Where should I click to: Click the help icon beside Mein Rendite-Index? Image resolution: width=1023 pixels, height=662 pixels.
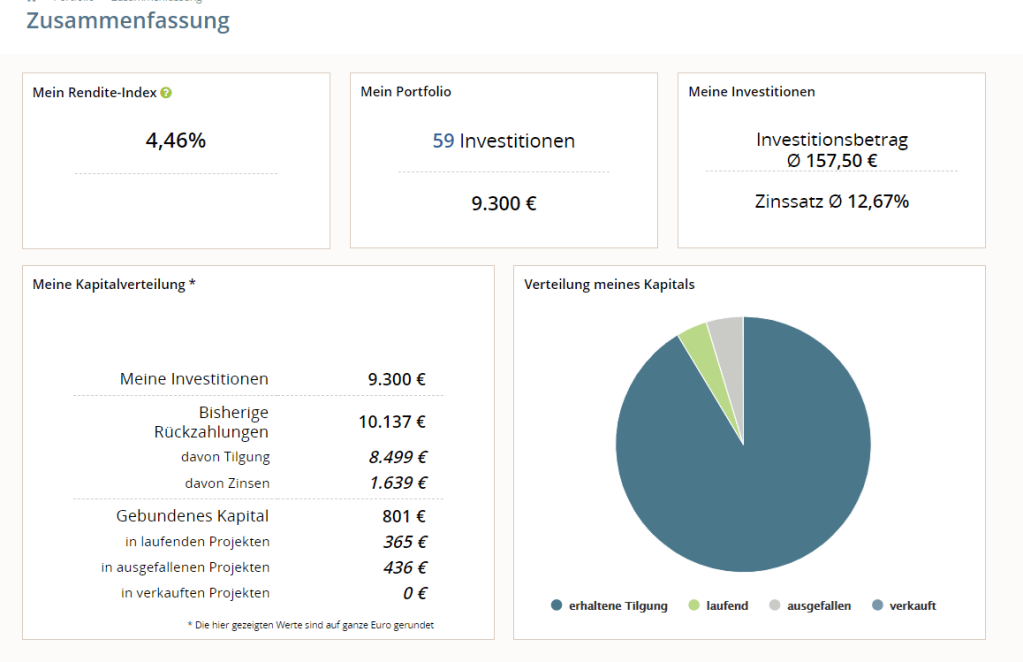[166, 93]
